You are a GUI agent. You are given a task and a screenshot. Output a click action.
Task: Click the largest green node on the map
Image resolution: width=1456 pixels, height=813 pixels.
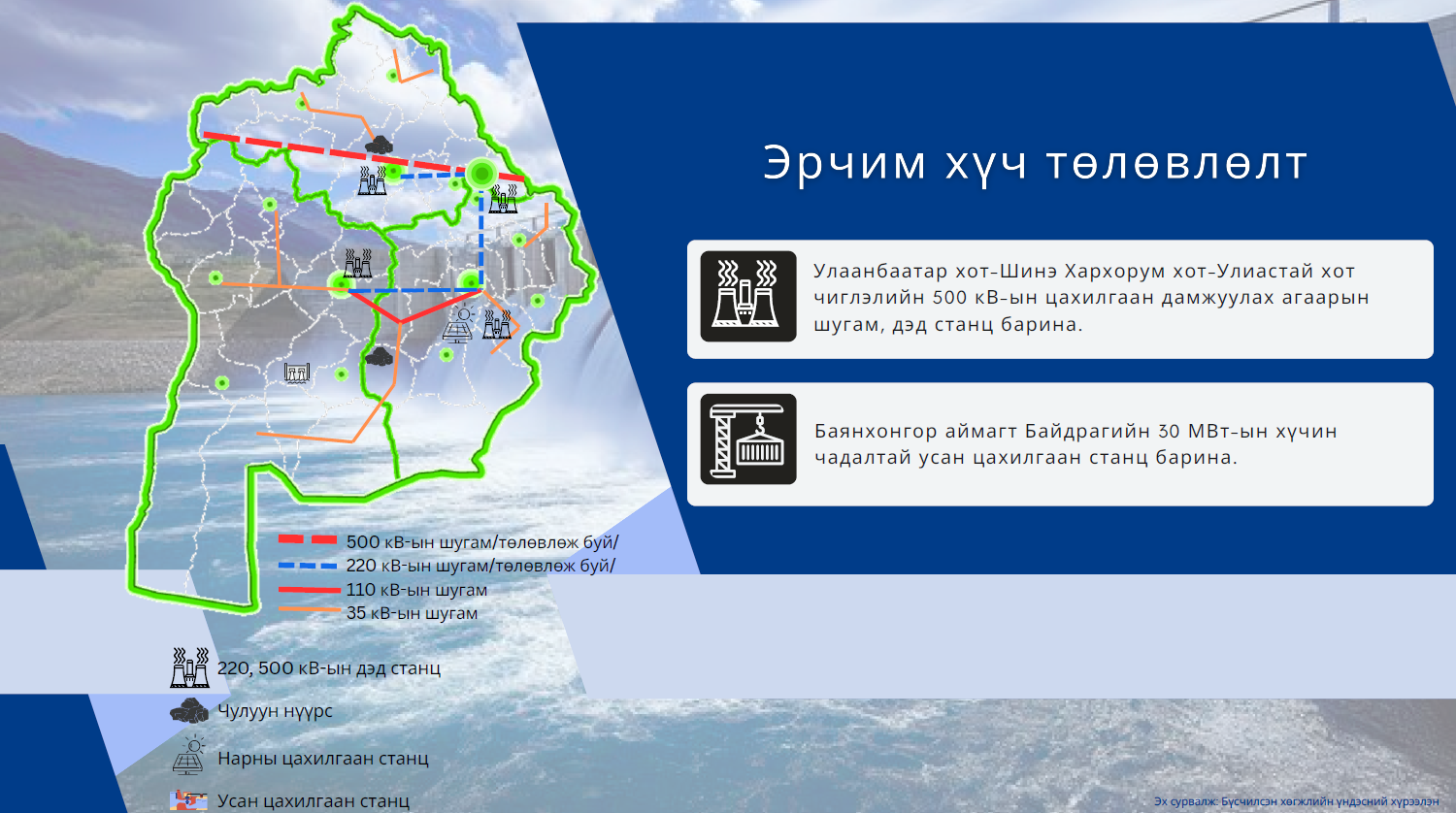(480, 175)
